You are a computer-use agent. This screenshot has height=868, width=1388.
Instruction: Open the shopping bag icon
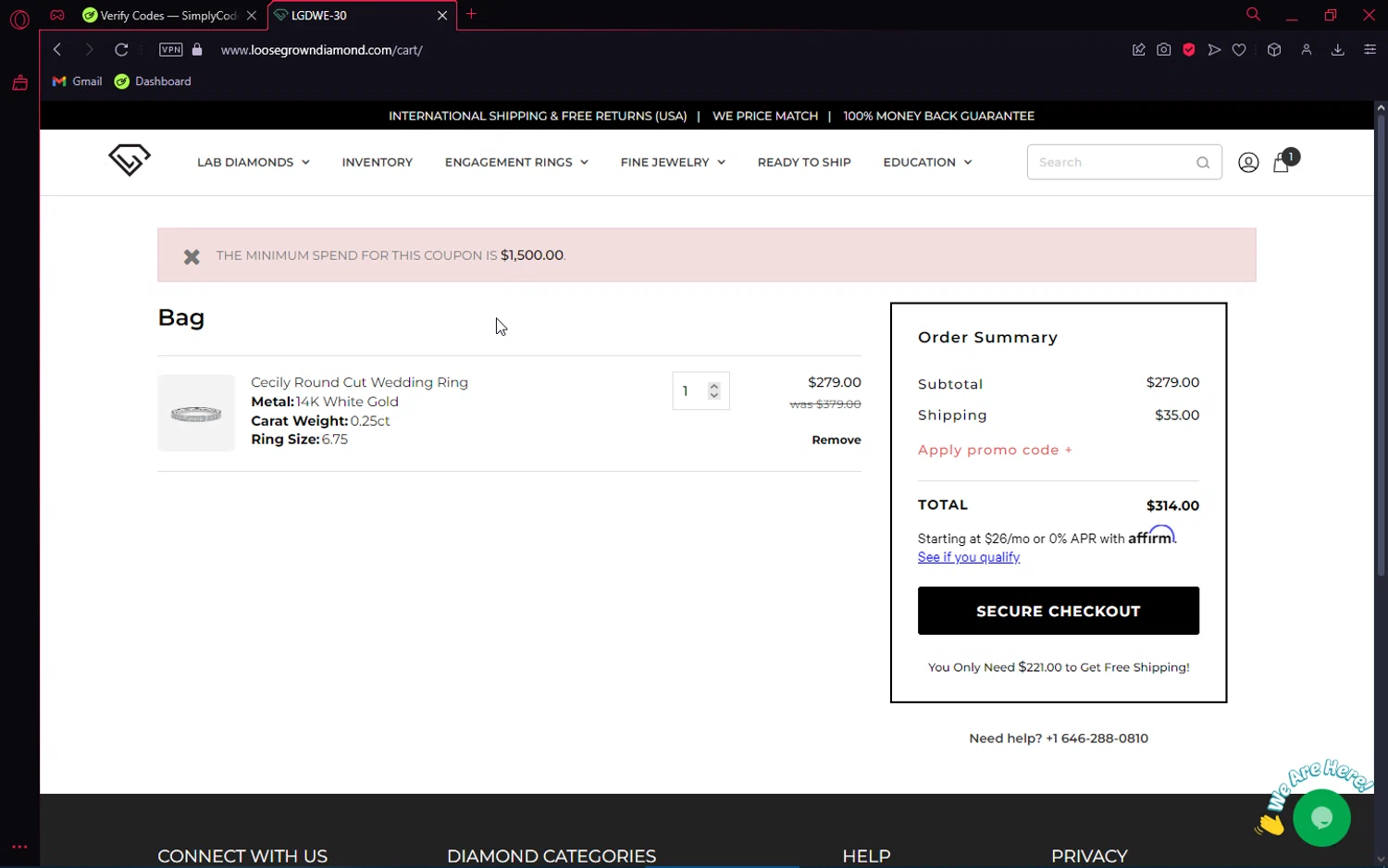coord(1282,163)
